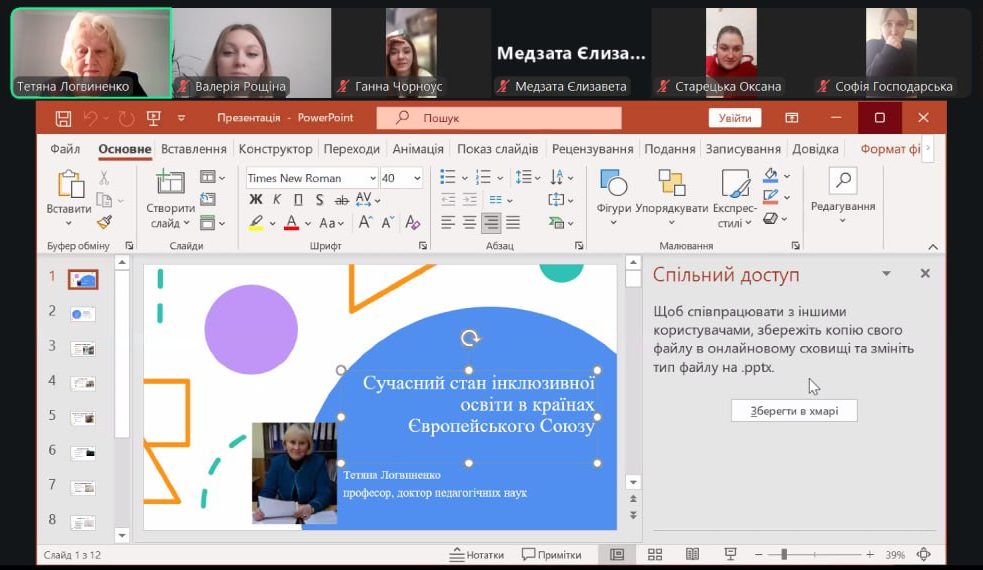Viewport: 983px width, 570px height.
Task: Click the text highlight color marker icon
Action: point(256,223)
